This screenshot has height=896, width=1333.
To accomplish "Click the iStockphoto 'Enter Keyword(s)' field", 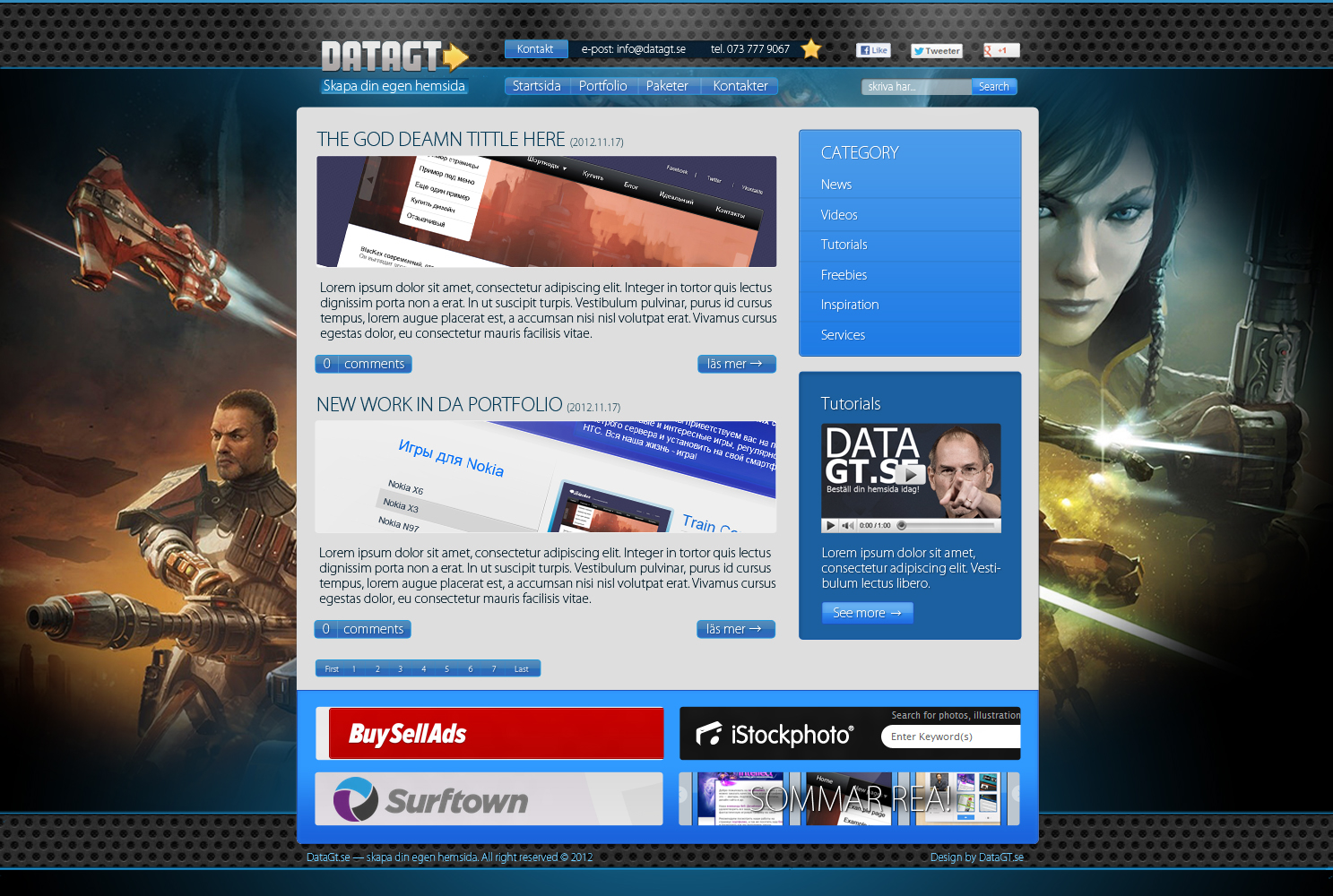I will tap(950, 737).
